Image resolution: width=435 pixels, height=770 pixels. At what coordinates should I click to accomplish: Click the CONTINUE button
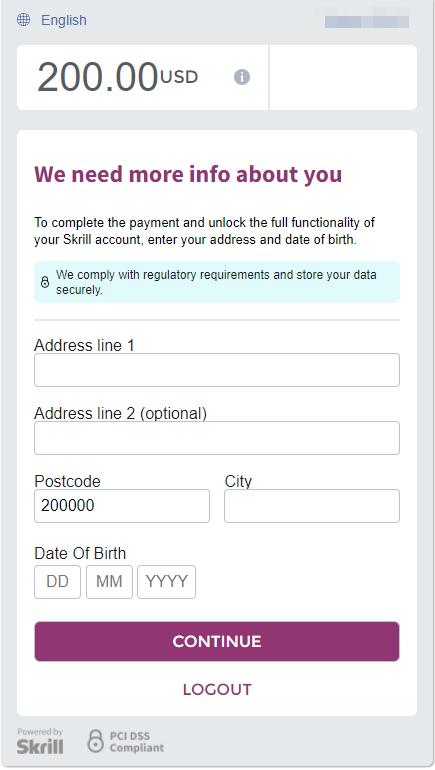click(217, 641)
